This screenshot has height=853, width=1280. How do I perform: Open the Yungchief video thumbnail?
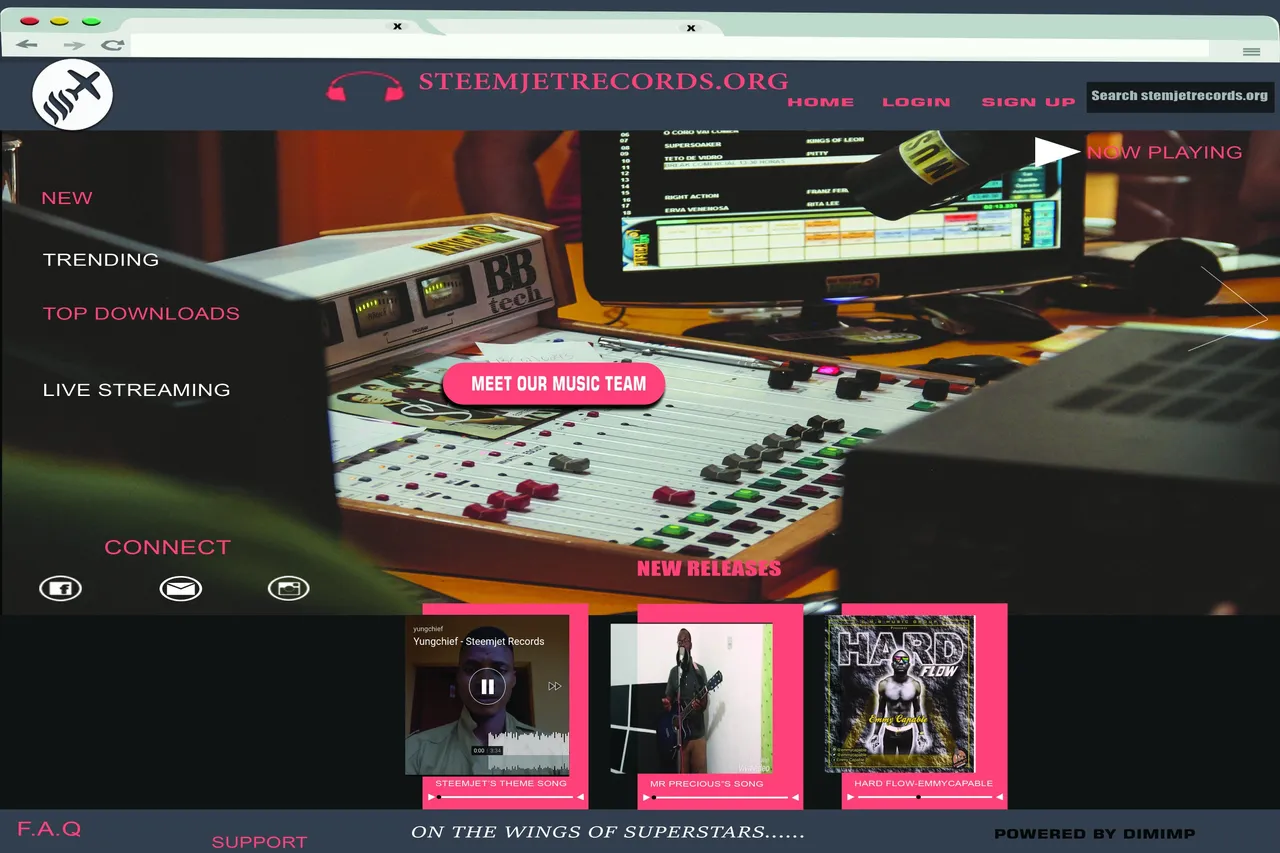(x=487, y=695)
